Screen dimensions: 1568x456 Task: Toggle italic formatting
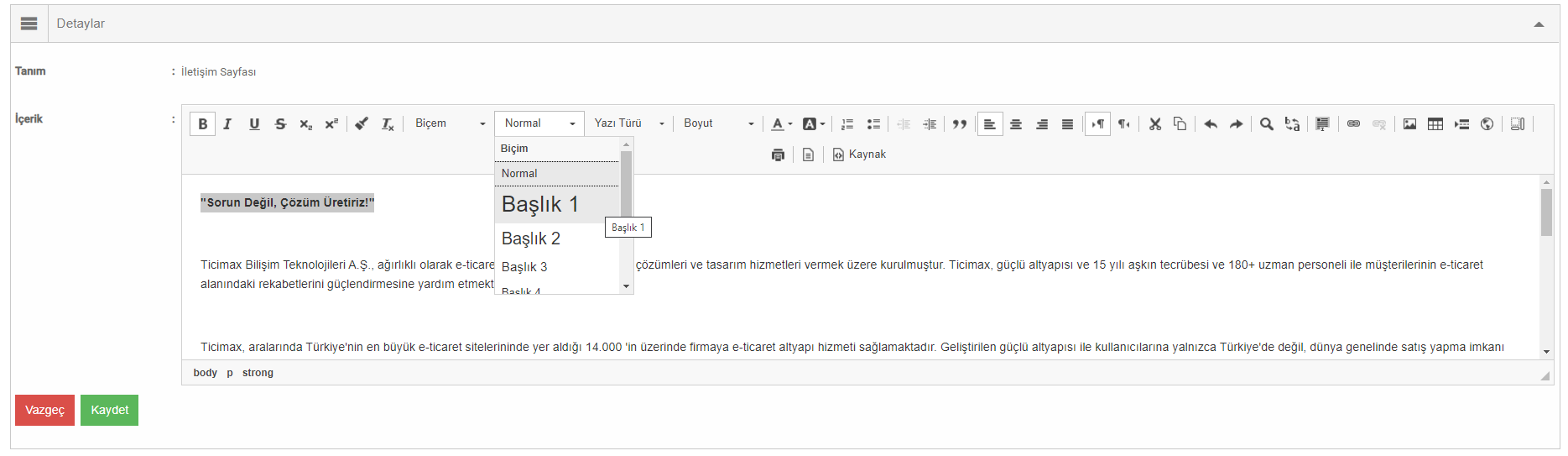(x=227, y=123)
